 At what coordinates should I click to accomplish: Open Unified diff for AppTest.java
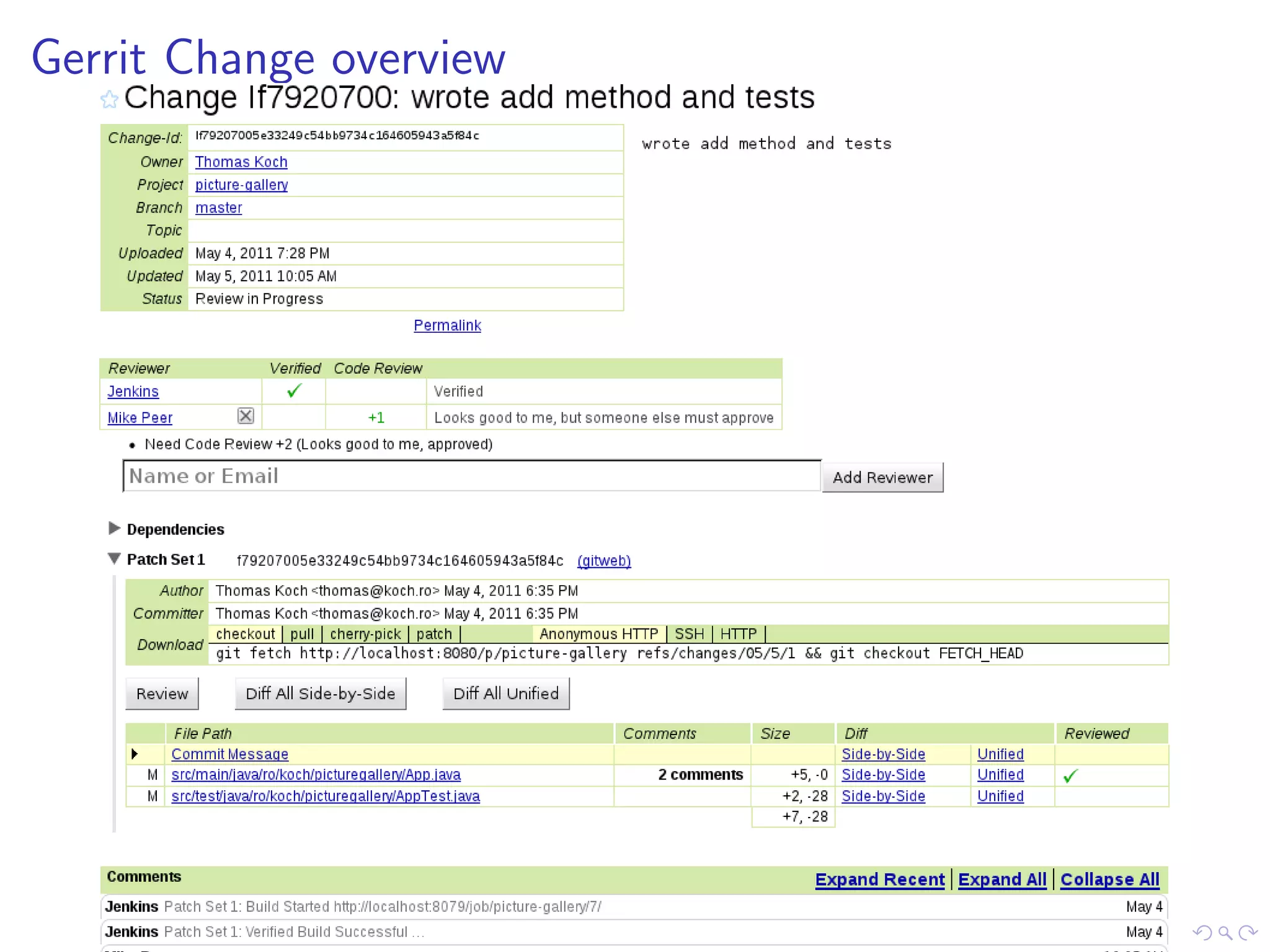coord(1000,796)
